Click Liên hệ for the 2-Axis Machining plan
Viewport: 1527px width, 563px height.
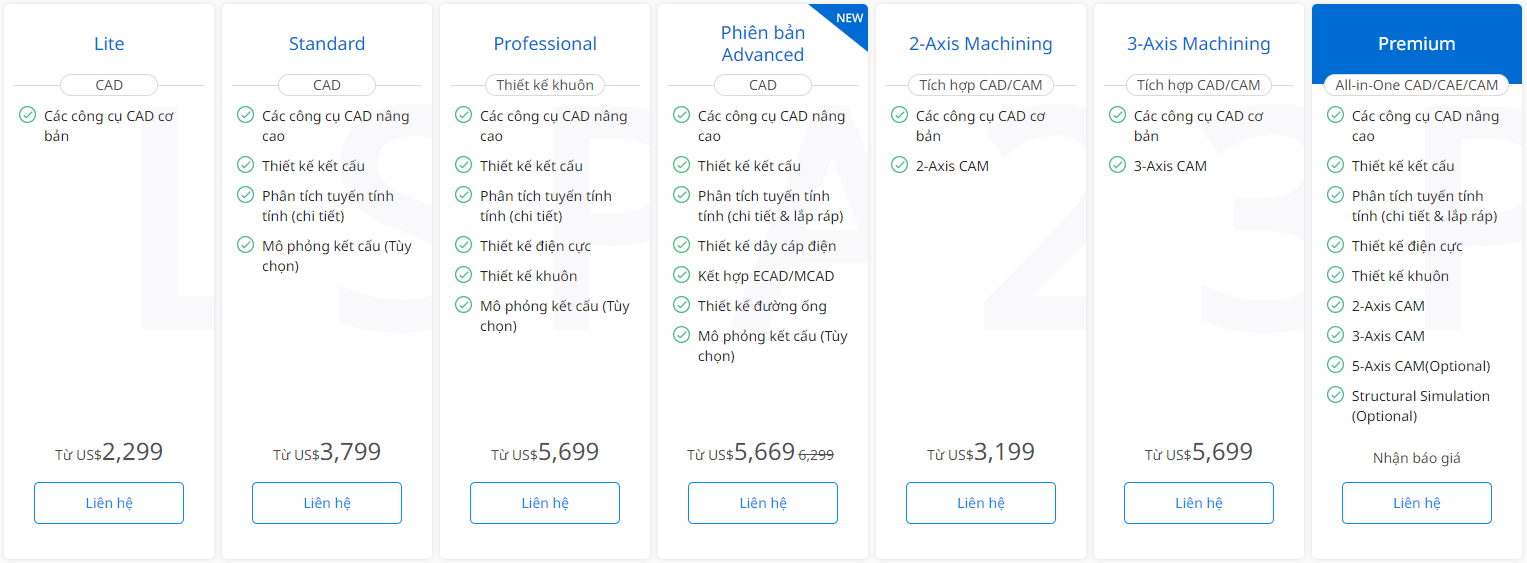[981, 503]
